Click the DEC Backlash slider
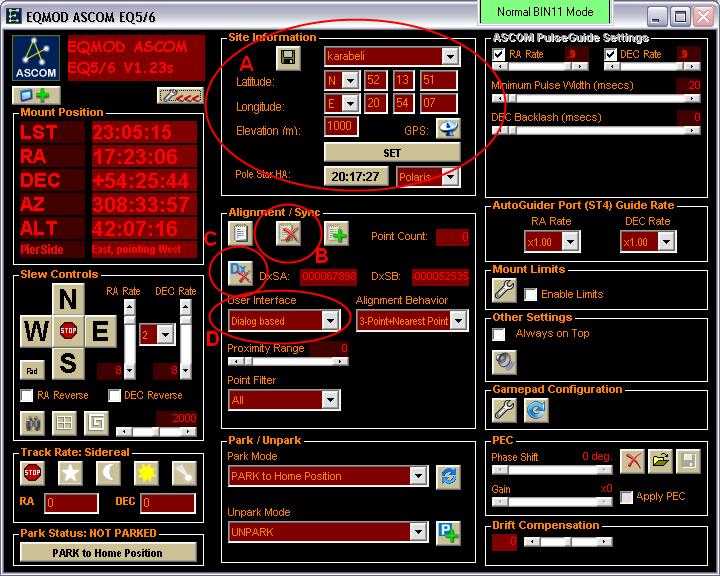This screenshot has height=576, width=720. pyautogui.click(x=596, y=130)
